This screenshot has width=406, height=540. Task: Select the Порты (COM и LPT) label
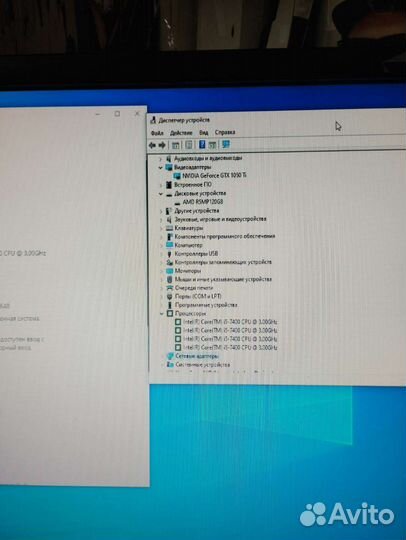click(198, 296)
